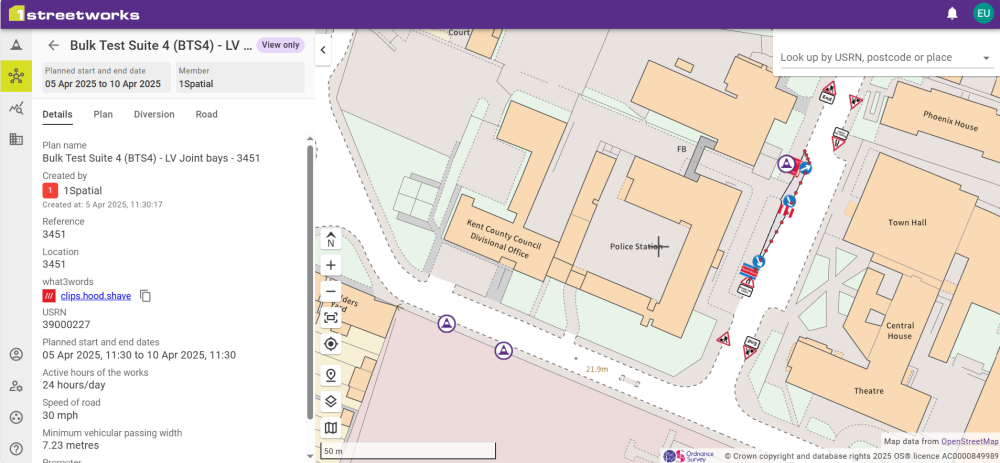Switch to the Road tab
Viewport: 1000px width, 463px height.
pos(206,114)
